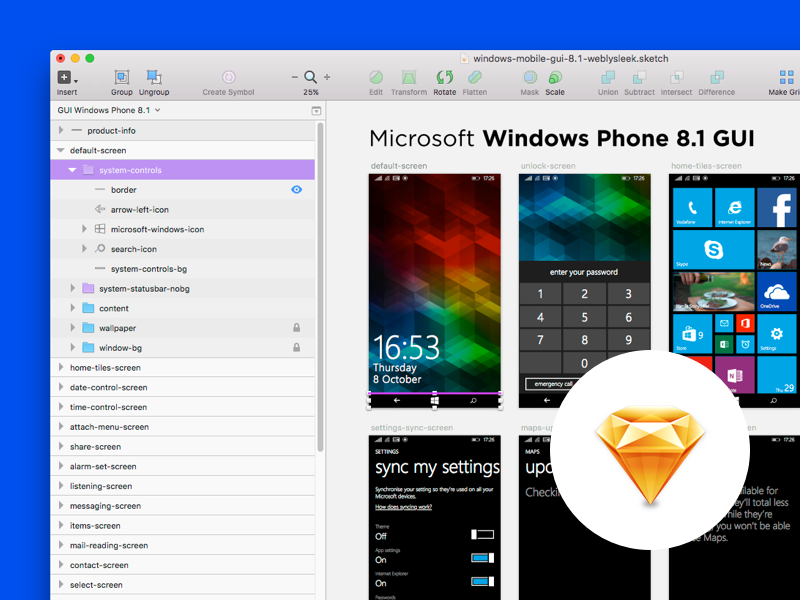This screenshot has width=800, height=600.
Task: Click the Internet Explorer tile
Action: (x=735, y=207)
